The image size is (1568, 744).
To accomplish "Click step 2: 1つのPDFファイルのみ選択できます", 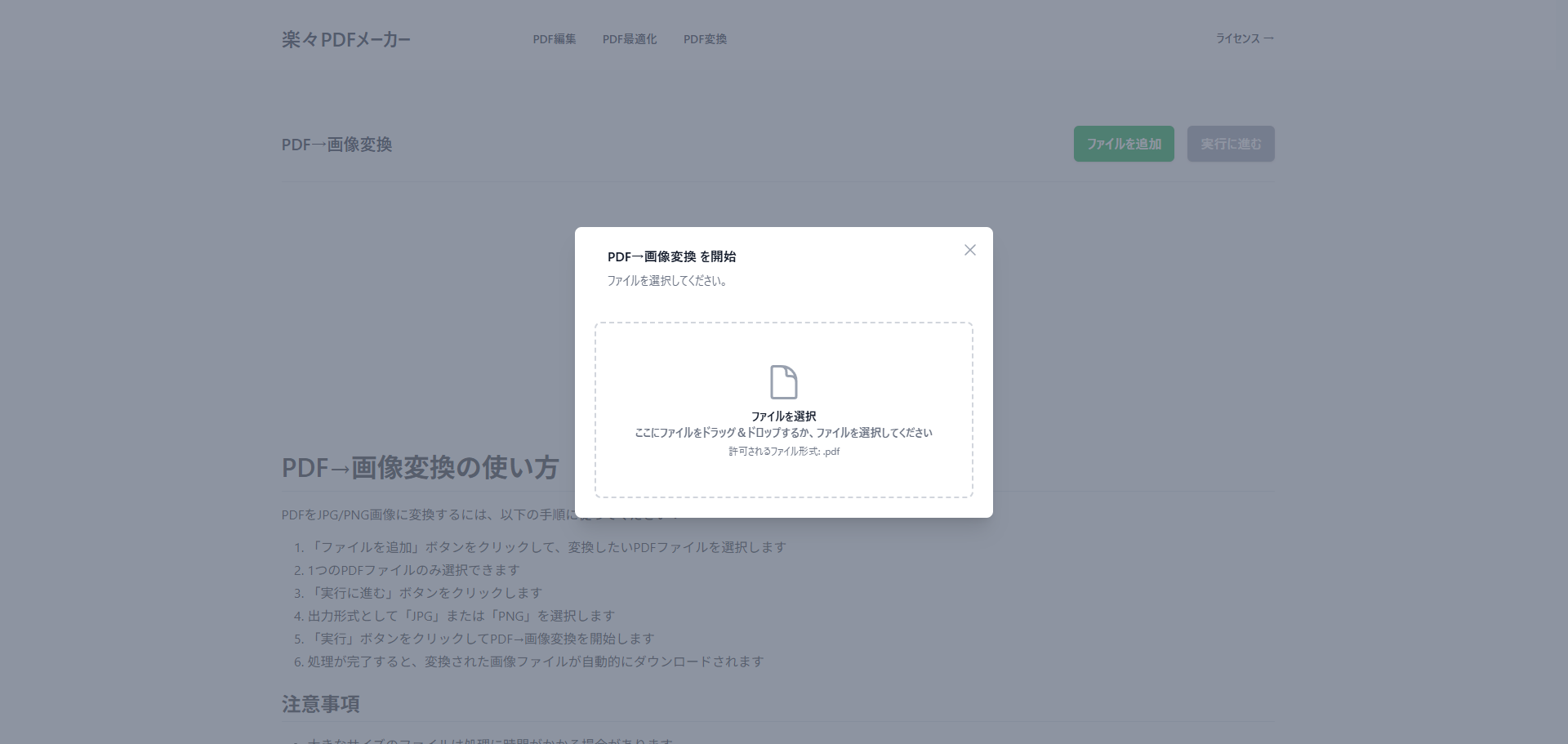I will [413, 570].
